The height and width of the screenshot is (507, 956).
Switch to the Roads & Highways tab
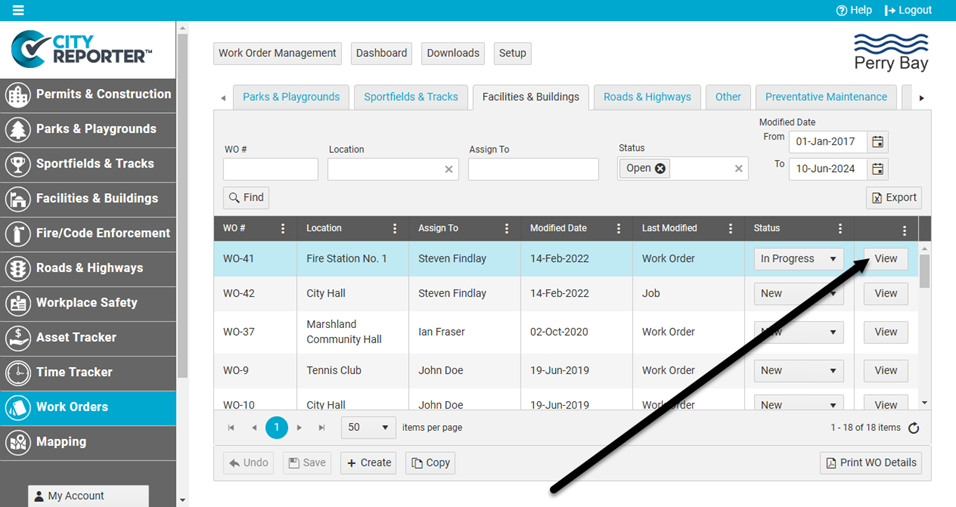pyautogui.click(x=647, y=97)
